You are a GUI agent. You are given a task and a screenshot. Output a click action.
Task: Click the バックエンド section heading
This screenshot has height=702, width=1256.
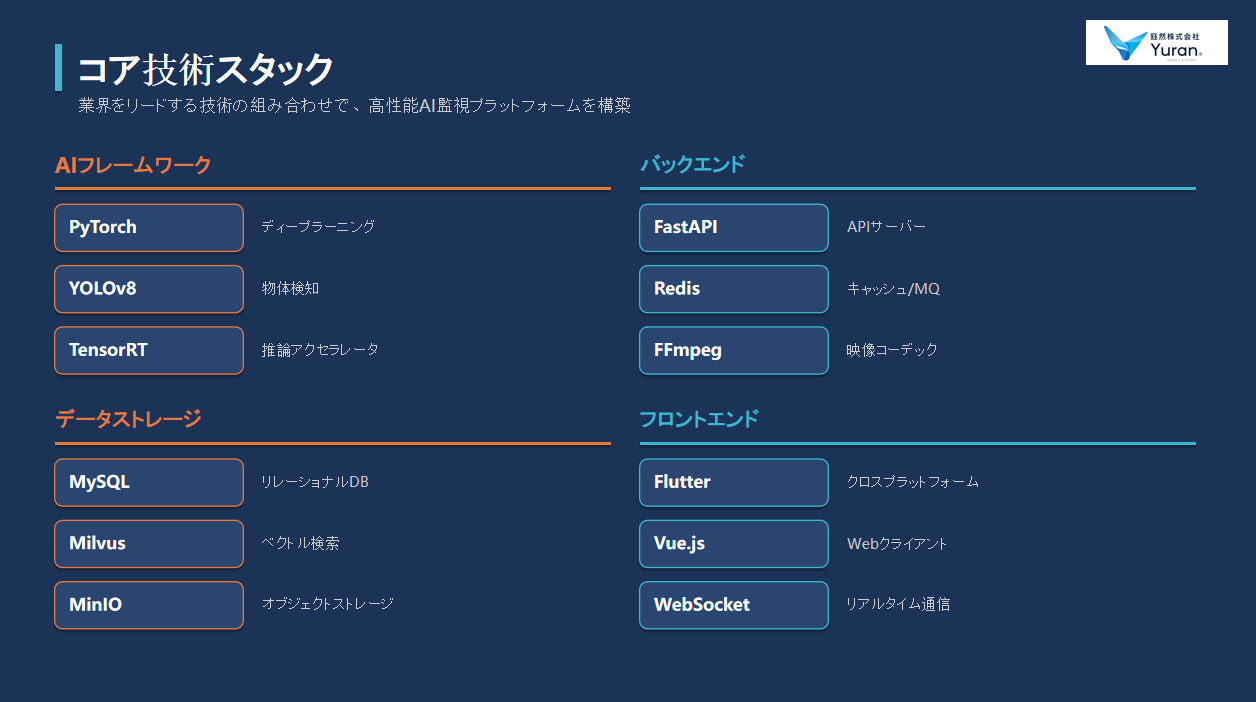click(x=693, y=164)
